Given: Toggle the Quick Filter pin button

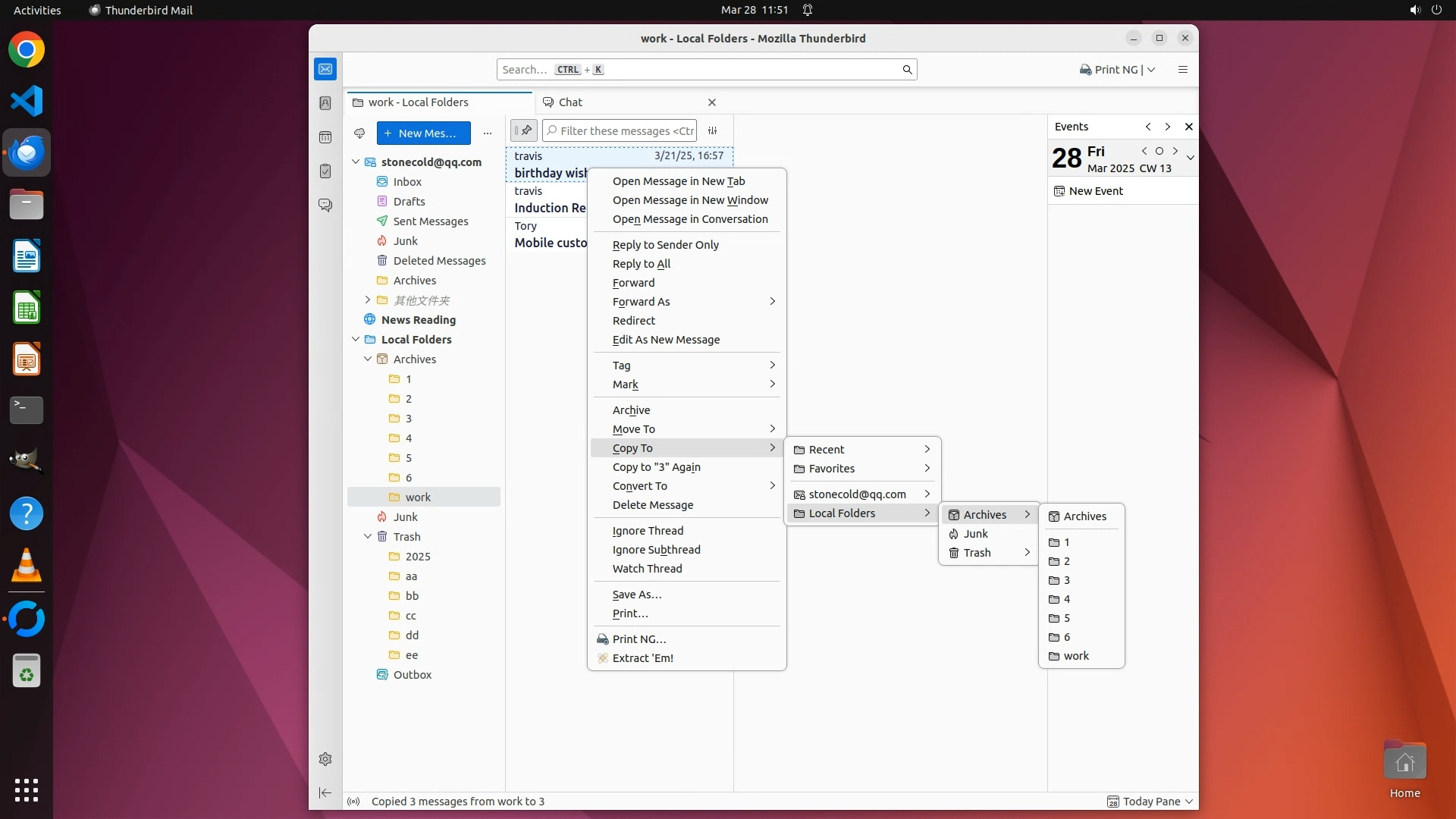Looking at the screenshot, I should pos(524,130).
